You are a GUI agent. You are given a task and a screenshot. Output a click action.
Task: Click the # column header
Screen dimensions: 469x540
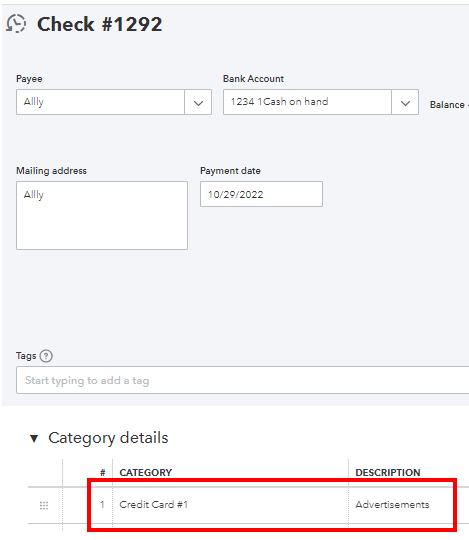coord(103,473)
